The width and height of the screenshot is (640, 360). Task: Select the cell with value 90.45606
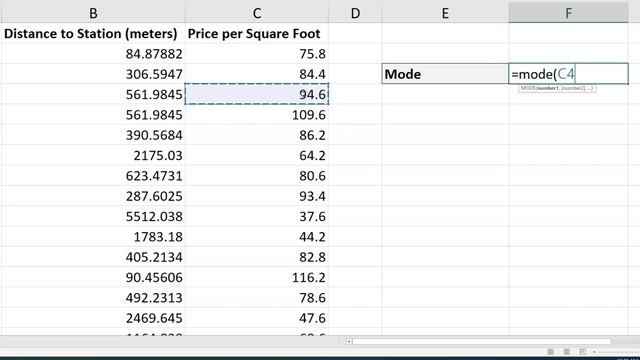pos(93,278)
